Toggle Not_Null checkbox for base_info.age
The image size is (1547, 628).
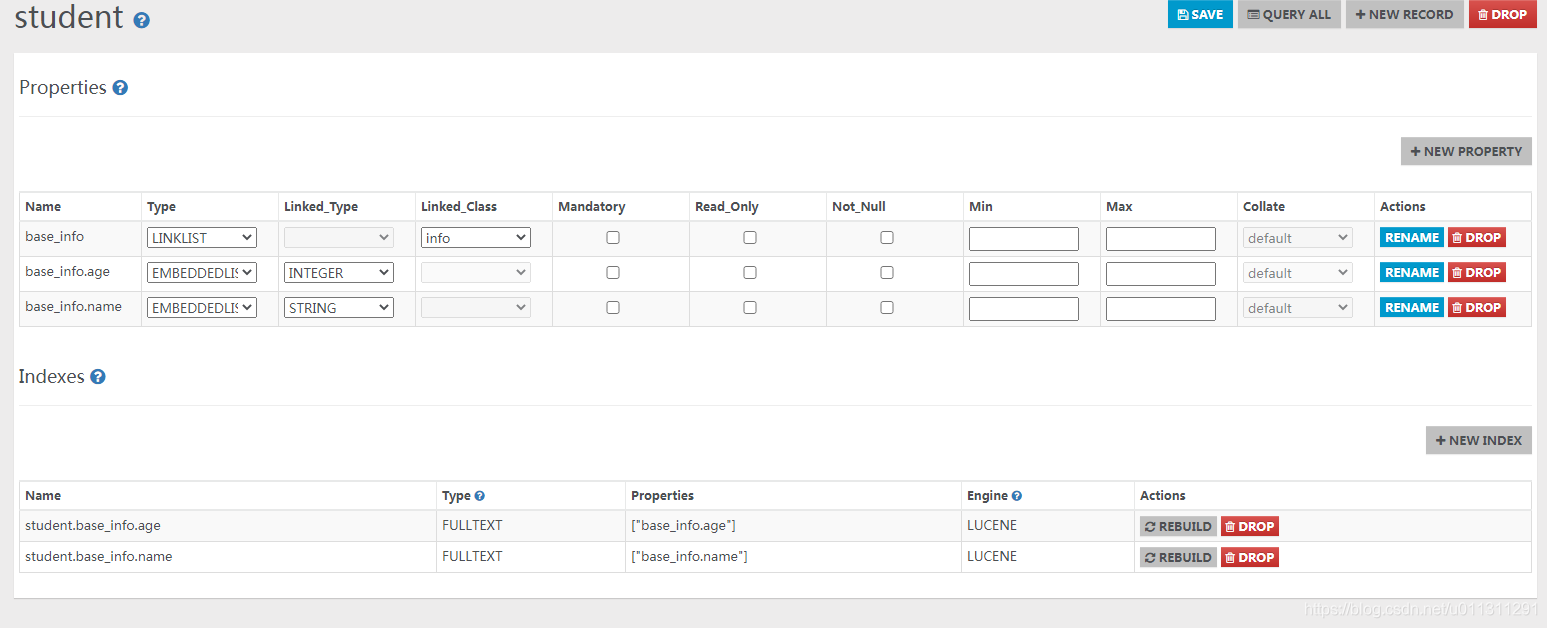pyautogui.click(x=887, y=273)
